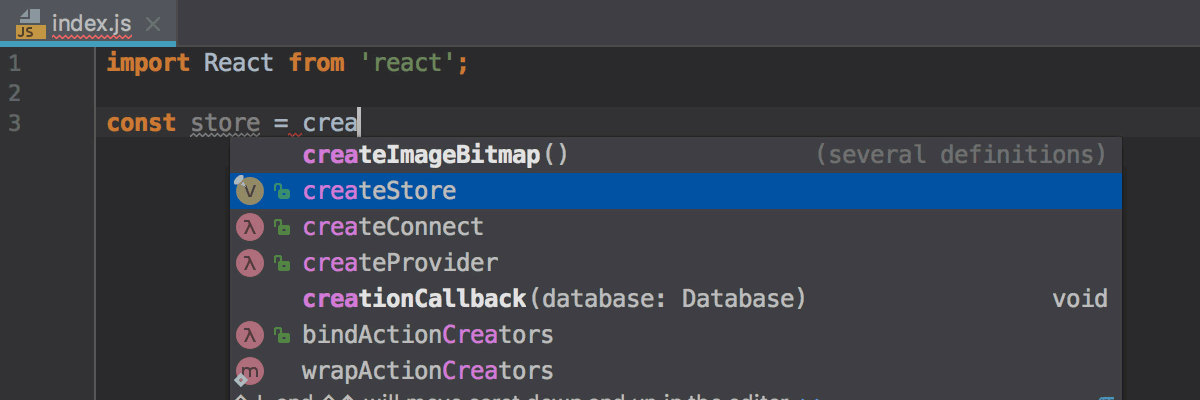The height and width of the screenshot is (400, 1200).
Task: Select createImageBitmap() from the completion list
Action: point(434,155)
